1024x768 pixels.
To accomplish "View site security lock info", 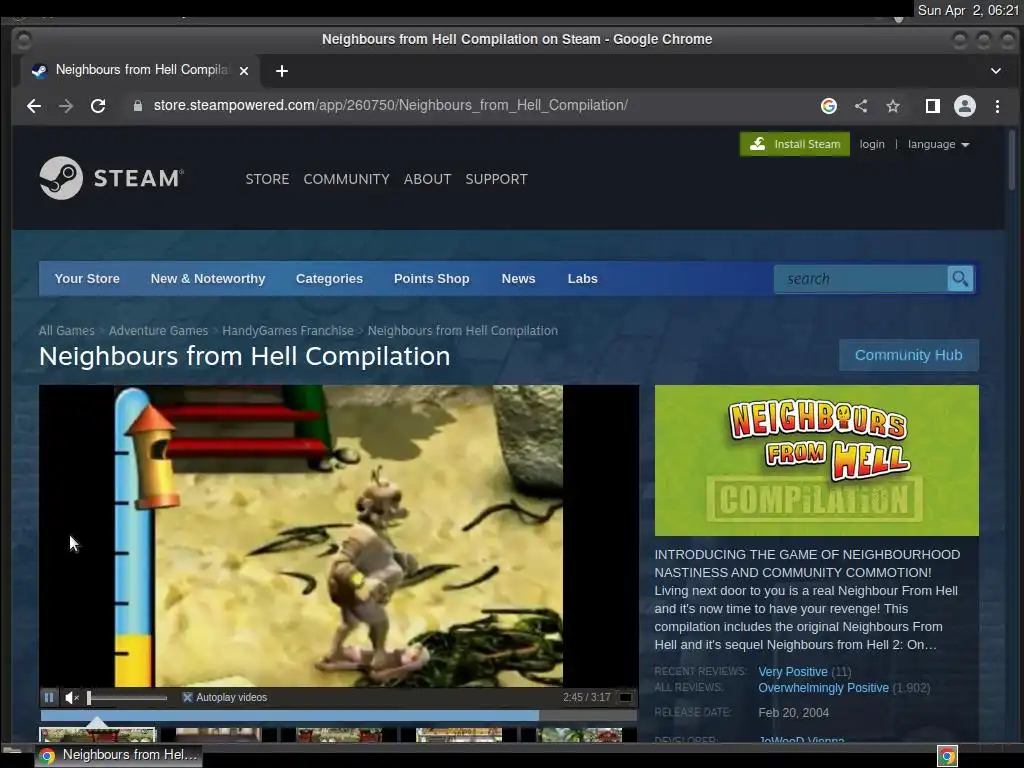I will pos(138,106).
